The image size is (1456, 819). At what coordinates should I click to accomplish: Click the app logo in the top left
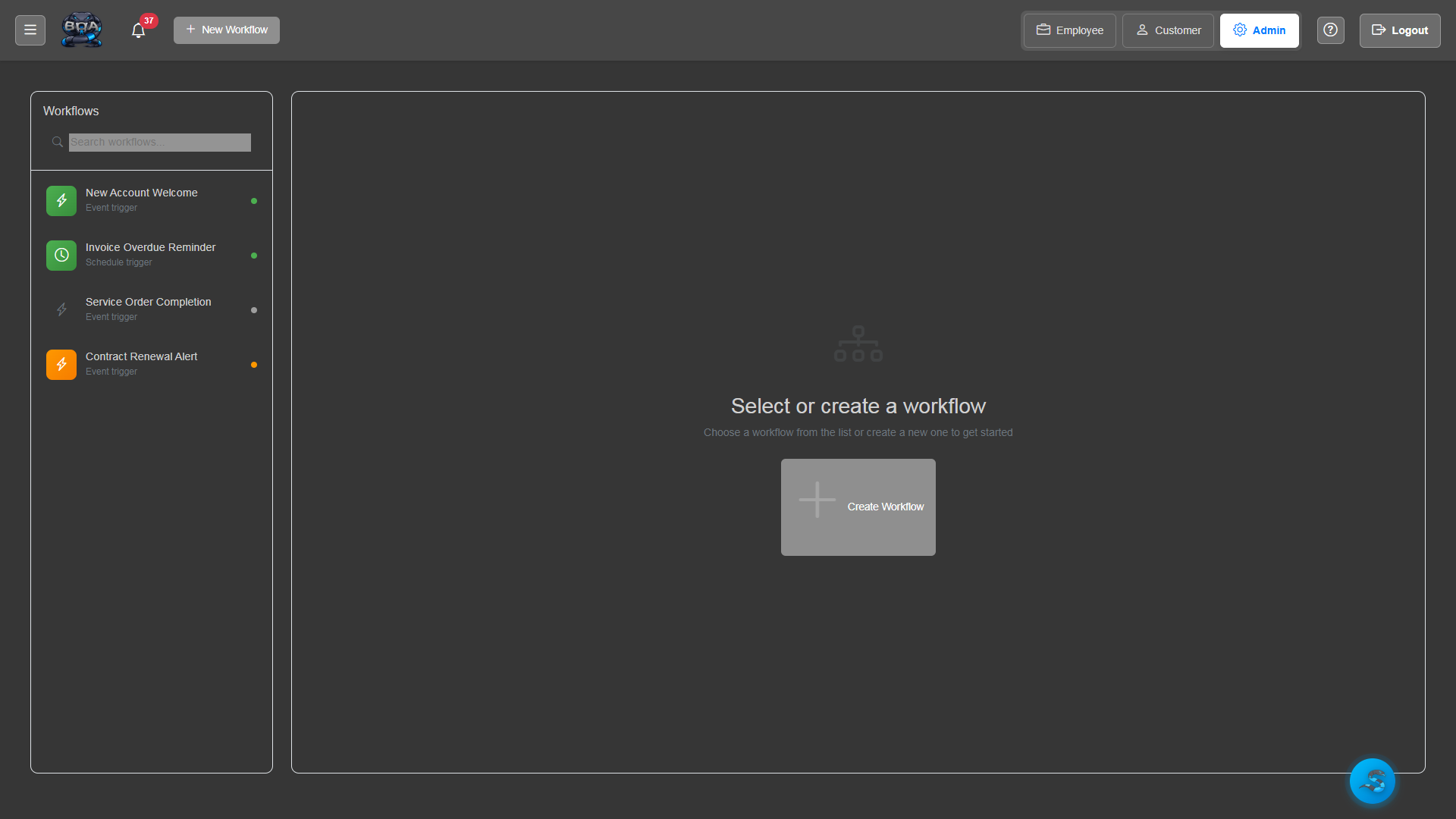(81, 30)
